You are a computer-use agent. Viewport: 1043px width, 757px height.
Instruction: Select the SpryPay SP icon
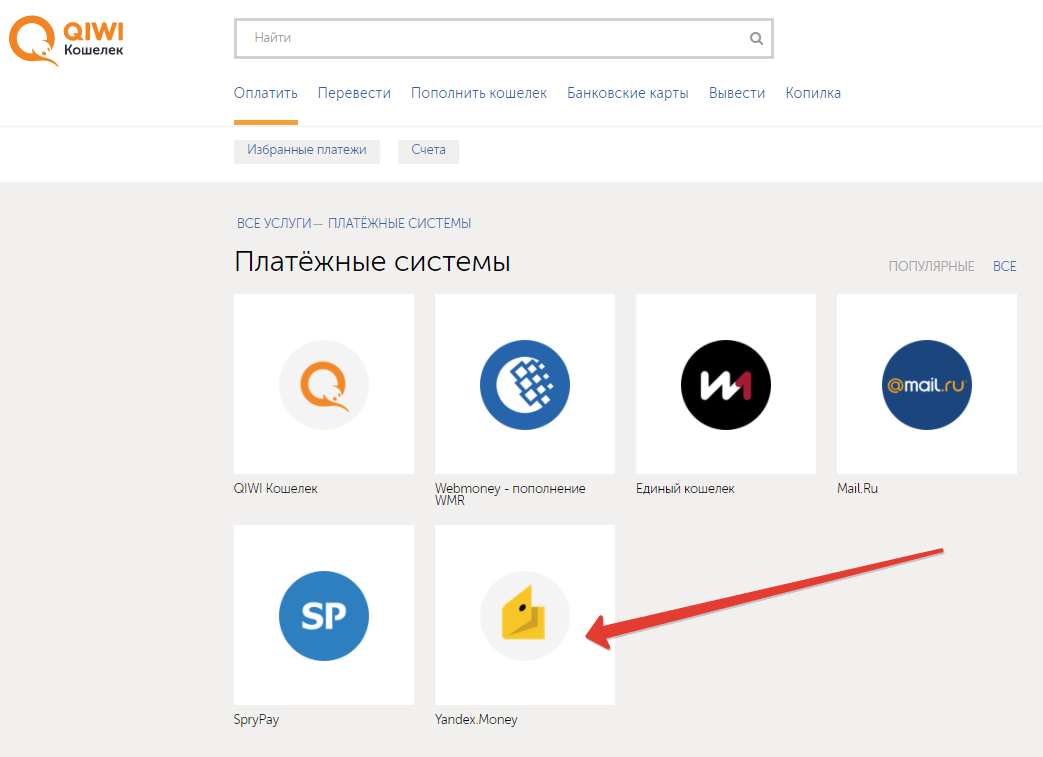(x=324, y=615)
